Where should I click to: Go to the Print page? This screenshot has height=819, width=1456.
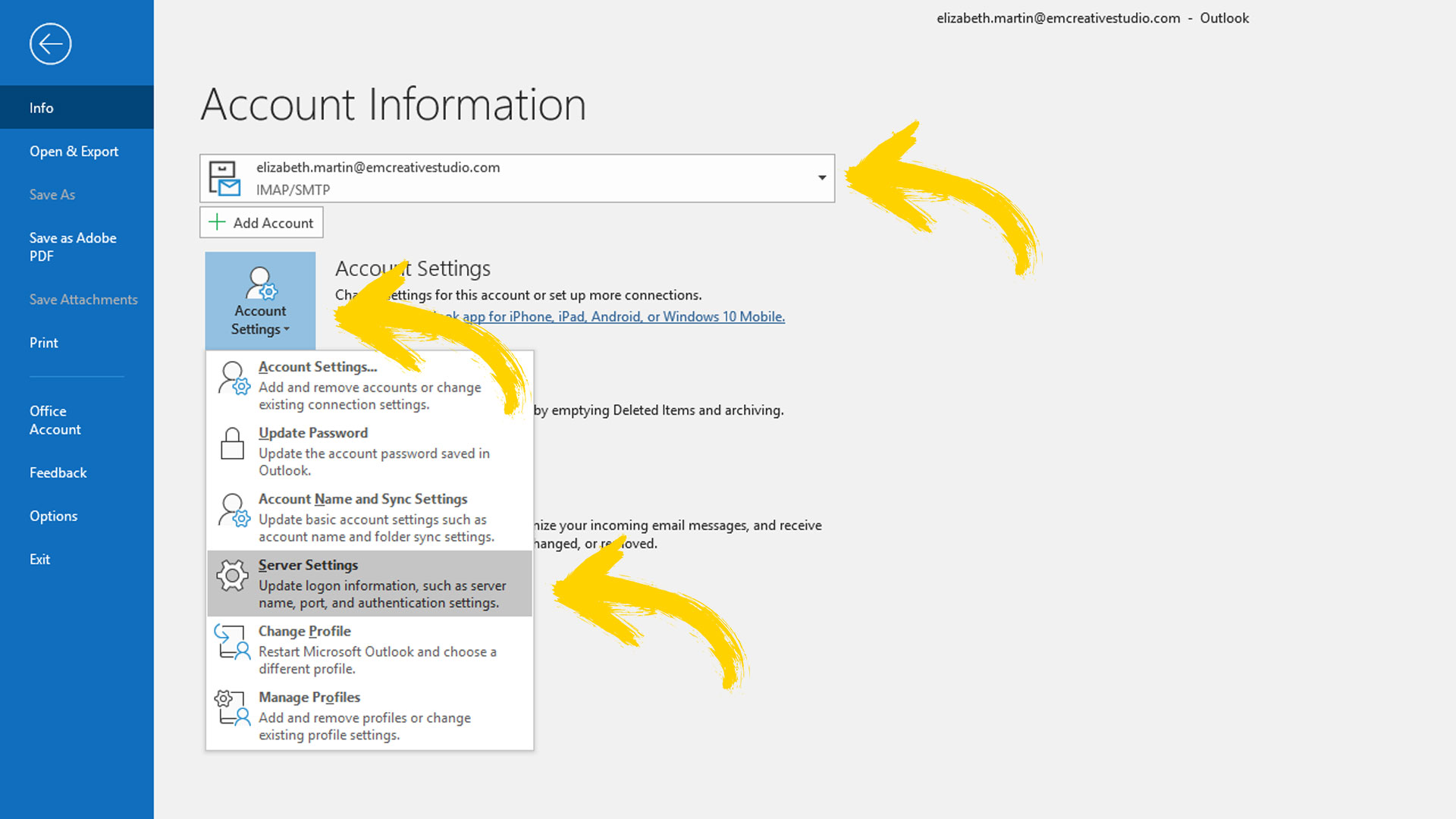click(x=77, y=343)
